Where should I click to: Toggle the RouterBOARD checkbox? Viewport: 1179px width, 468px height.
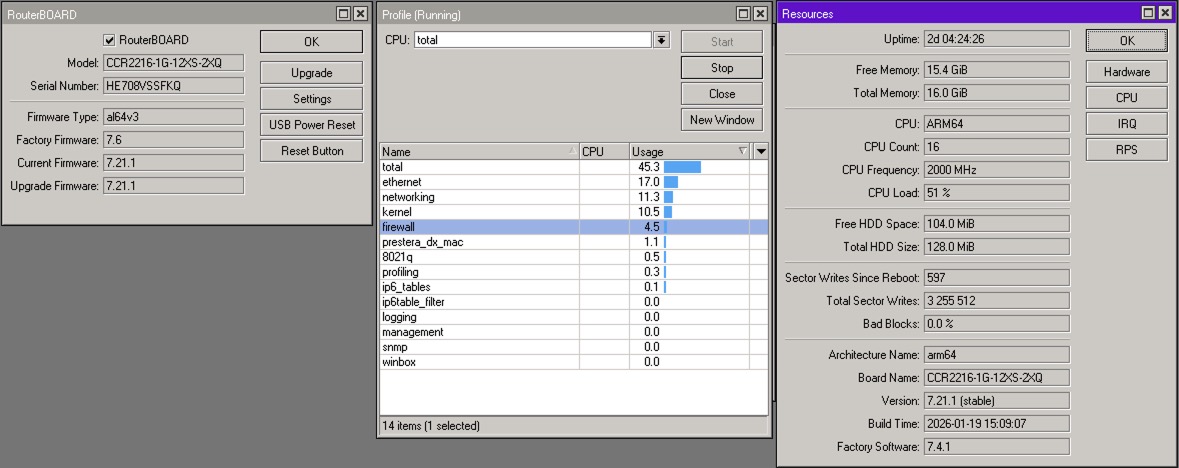click(109, 40)
